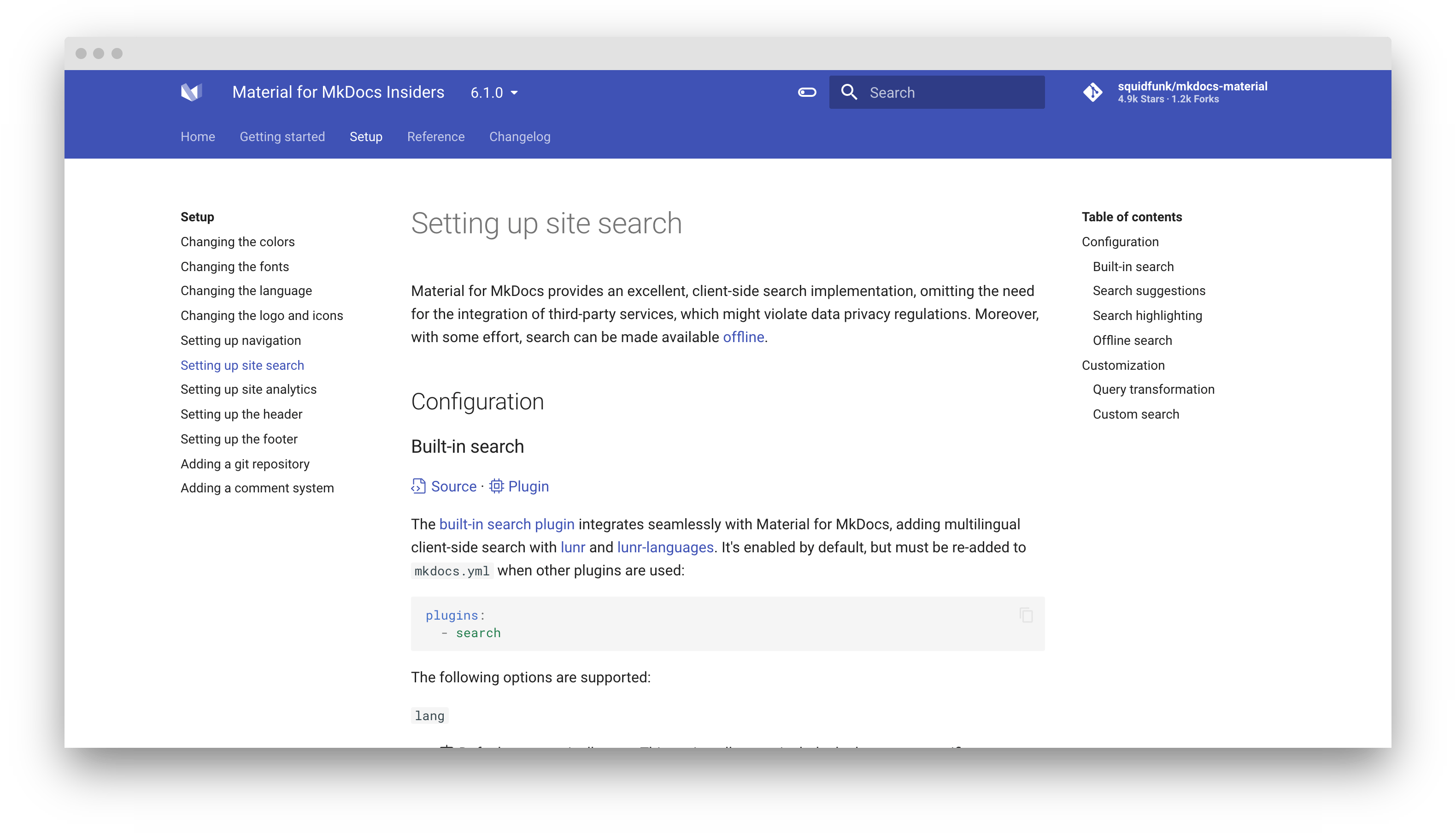This screenshot has height=840, width=1456.
Task: Expand the Customization section in table of contents
Action: (x=1123, y=364)
